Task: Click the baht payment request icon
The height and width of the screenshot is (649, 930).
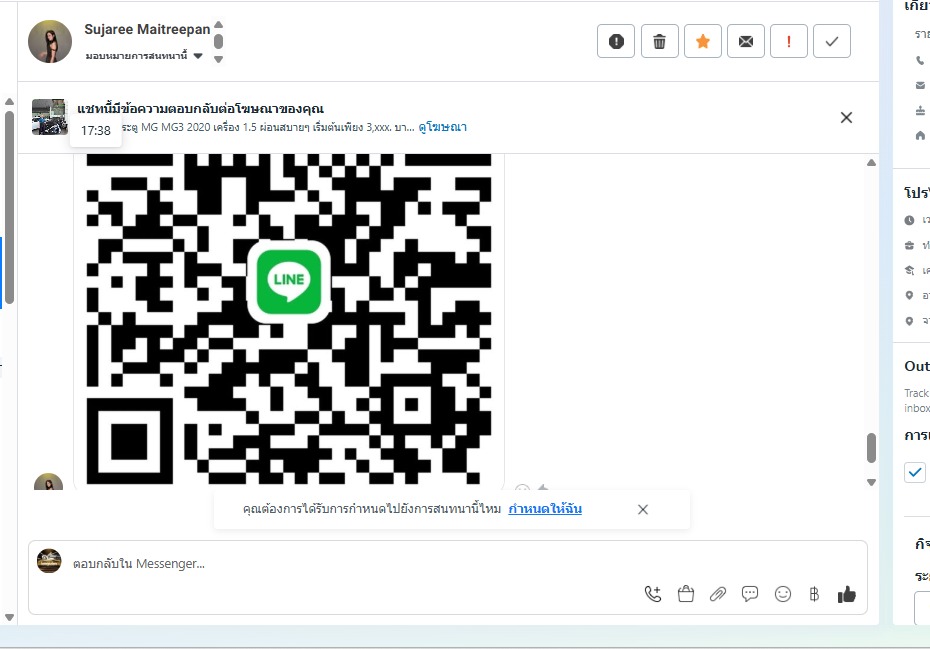Action: [x=814, y=594]
